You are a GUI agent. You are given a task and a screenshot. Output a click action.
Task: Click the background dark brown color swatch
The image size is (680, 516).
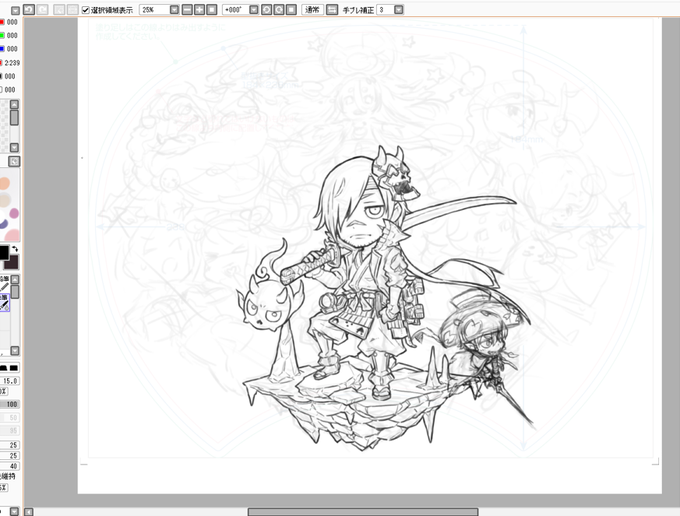[x=11, y=262]
